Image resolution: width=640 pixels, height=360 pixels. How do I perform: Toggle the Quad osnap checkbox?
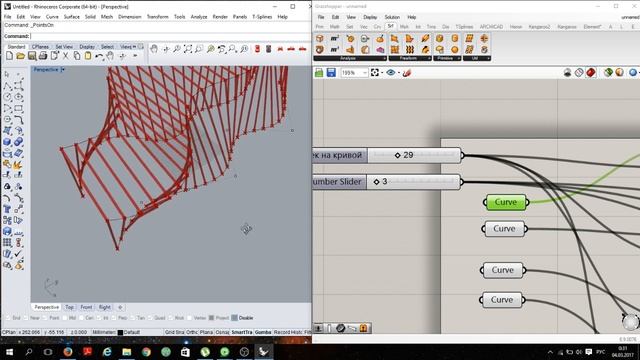point(150,318)
